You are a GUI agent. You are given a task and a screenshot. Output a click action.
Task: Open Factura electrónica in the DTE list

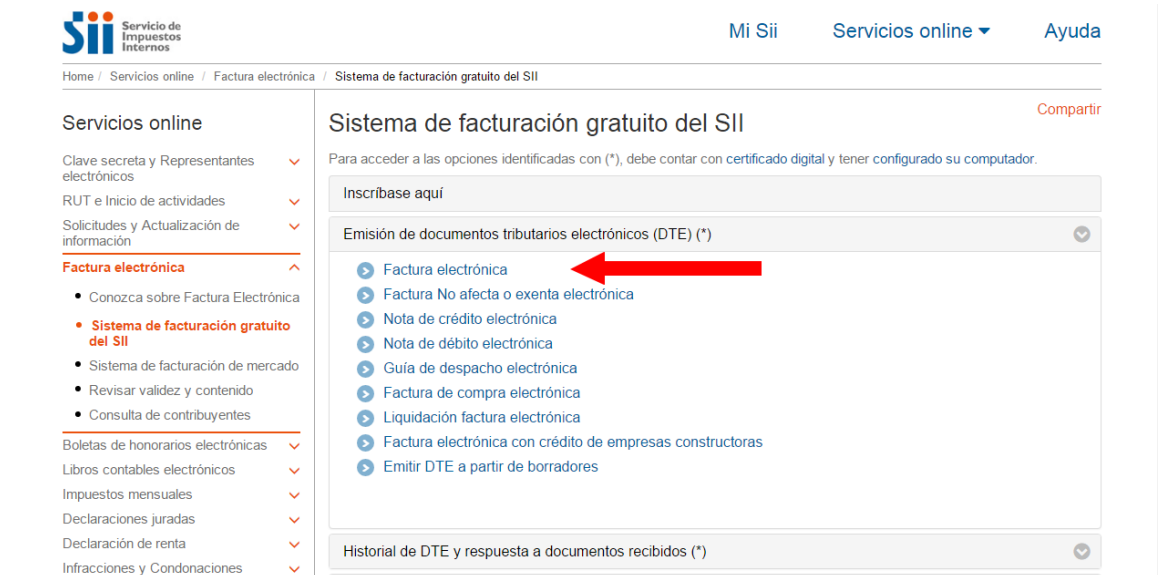click(445, 270)
